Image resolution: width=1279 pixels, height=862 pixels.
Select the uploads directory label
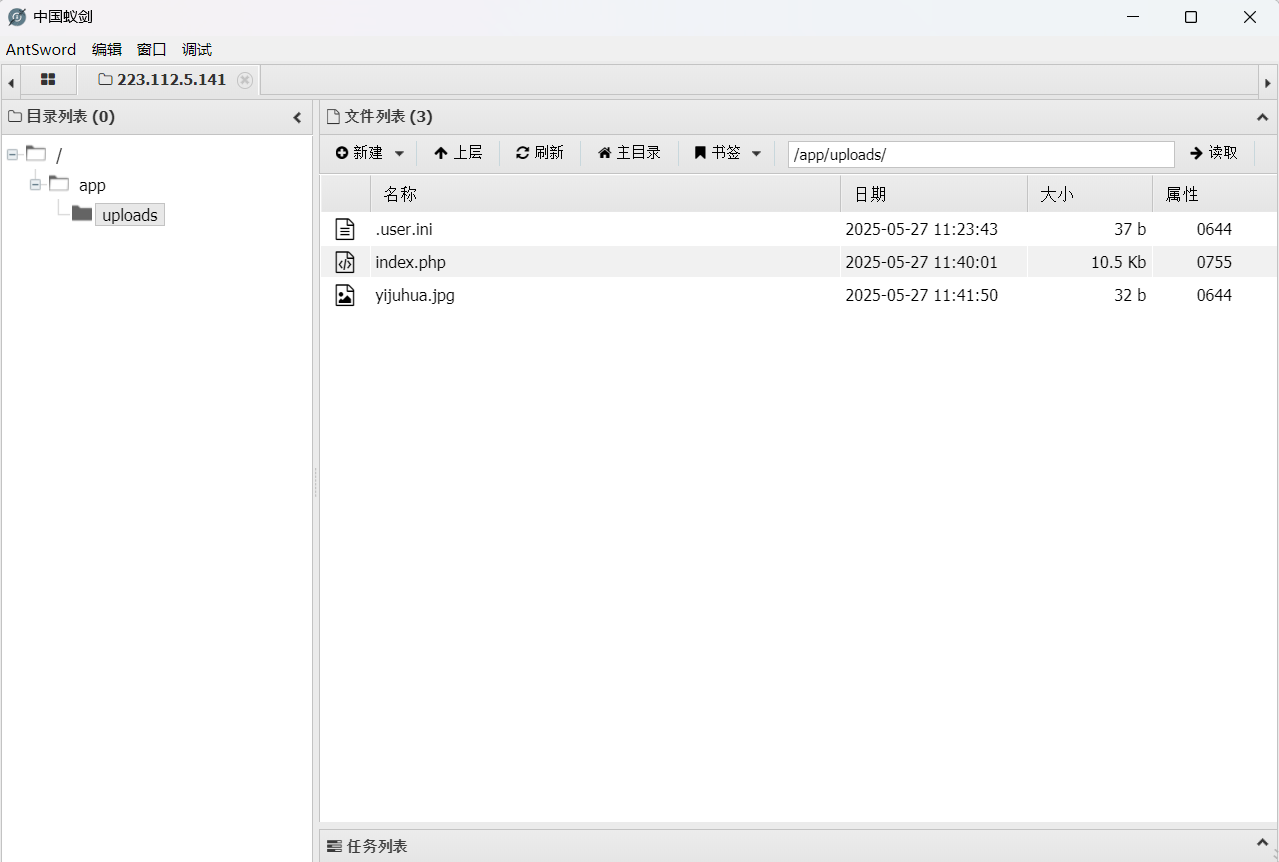pos(130,215)
